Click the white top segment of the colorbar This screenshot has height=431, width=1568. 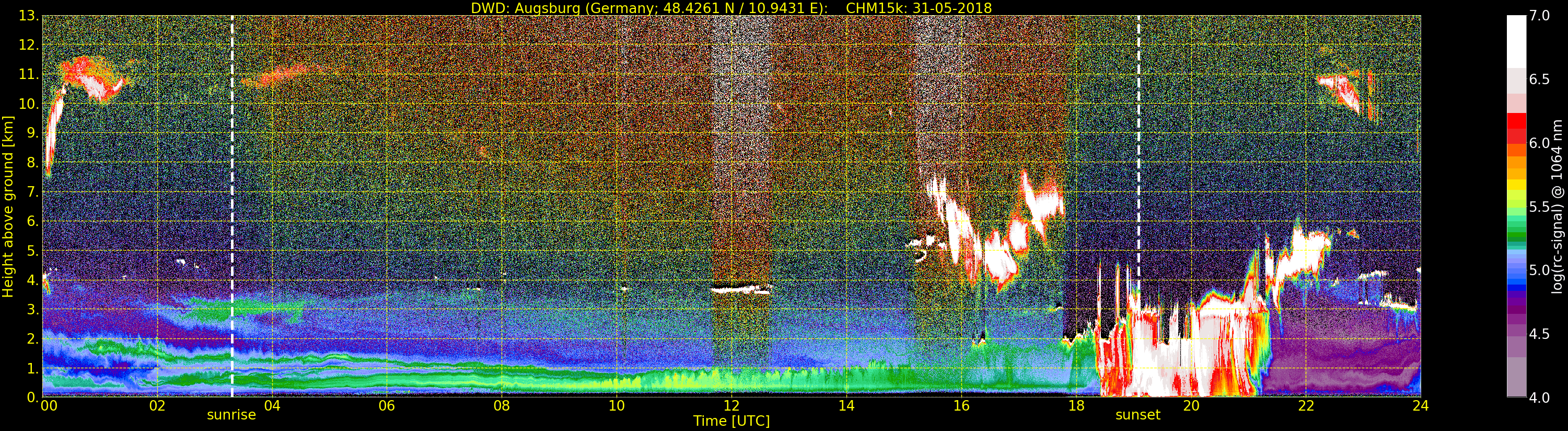tap(1516, 41)
